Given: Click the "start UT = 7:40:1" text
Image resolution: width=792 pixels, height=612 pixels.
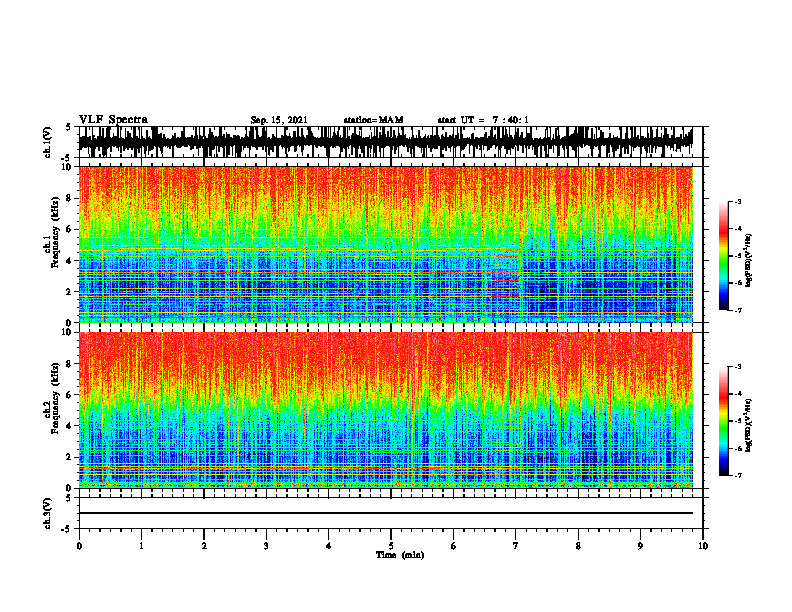Looking at the screenshot, I should point(483,120).
